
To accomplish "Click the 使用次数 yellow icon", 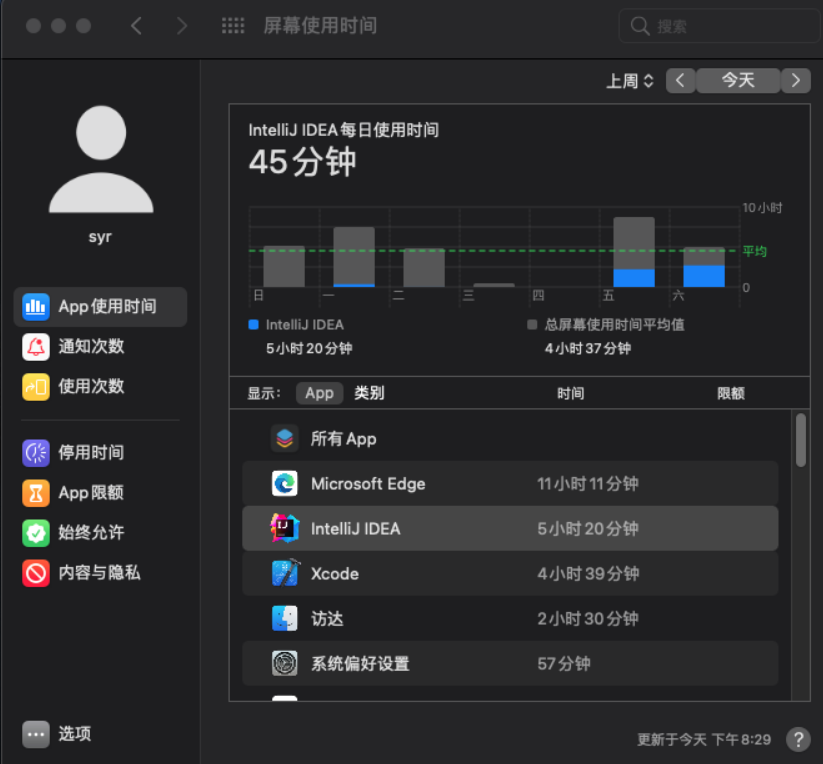I will click(36, 387).
